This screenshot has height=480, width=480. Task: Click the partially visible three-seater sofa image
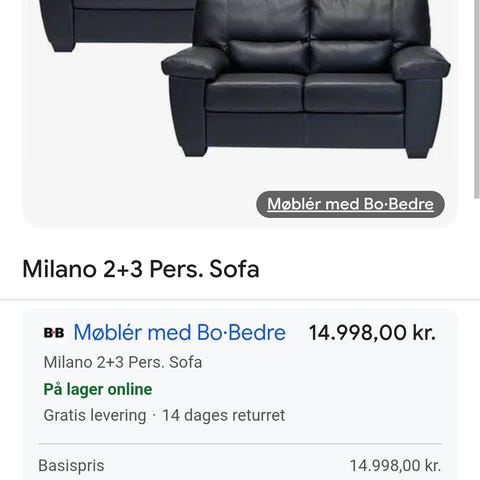coord(117,25)
